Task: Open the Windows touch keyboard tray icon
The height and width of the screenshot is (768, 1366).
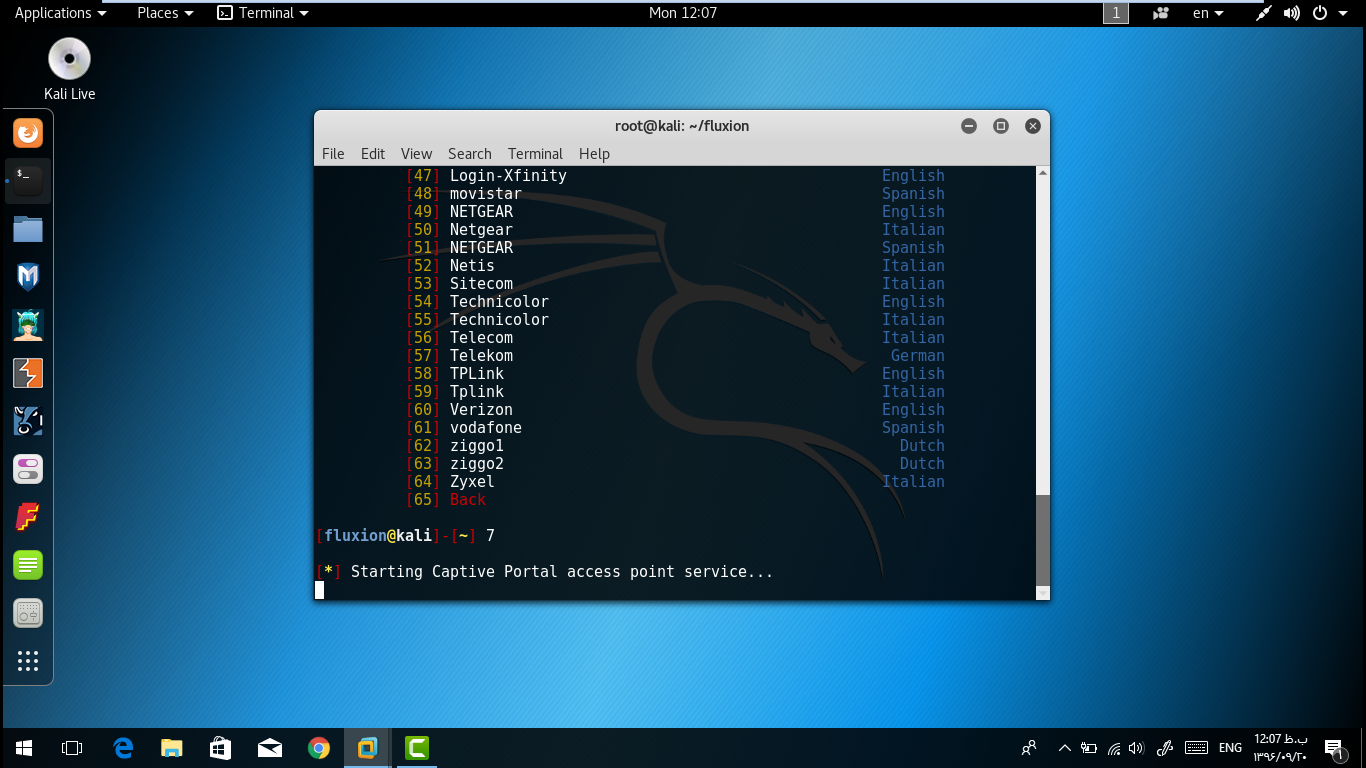Action: click(1196, 748)
